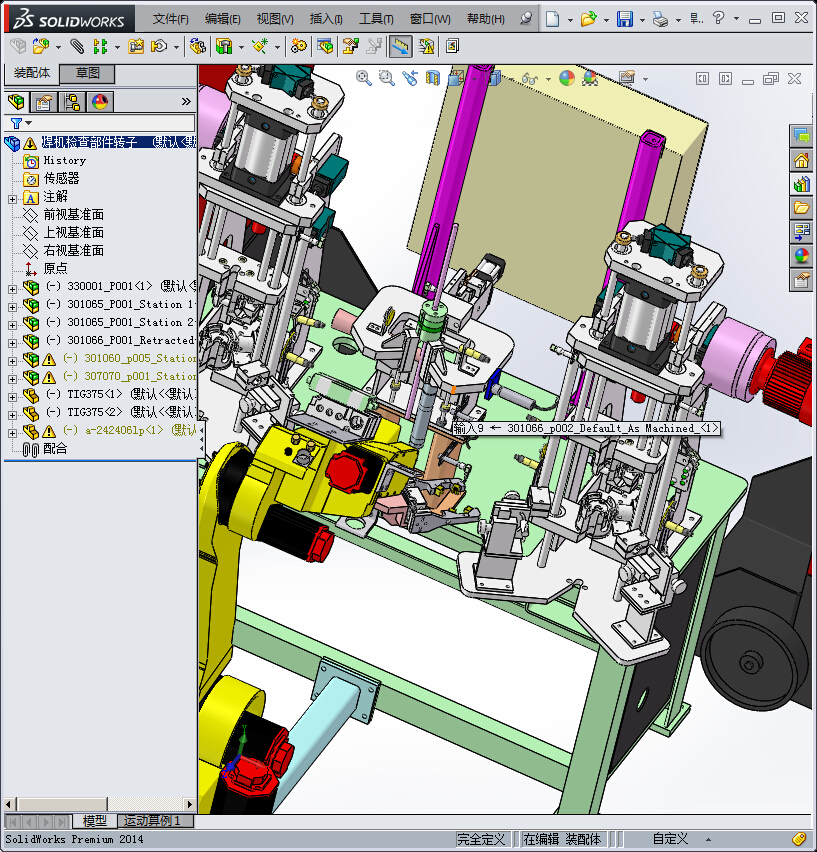Viewport: 817px width, 852px height.
Task: Switch to DisplayManager tab icon
Action: (100, 102)
